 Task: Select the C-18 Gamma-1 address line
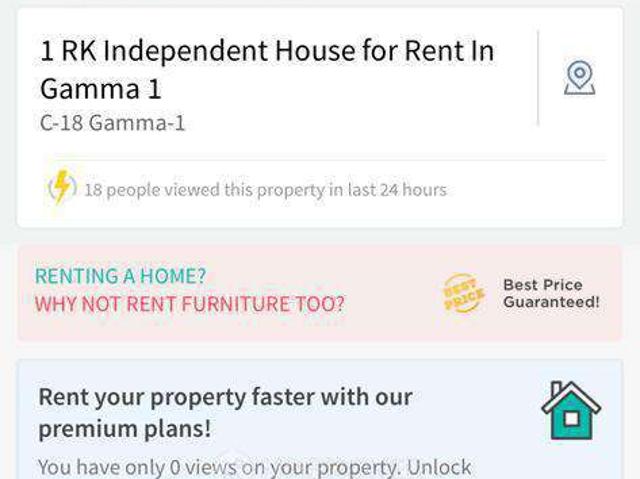tap(112, 124)
